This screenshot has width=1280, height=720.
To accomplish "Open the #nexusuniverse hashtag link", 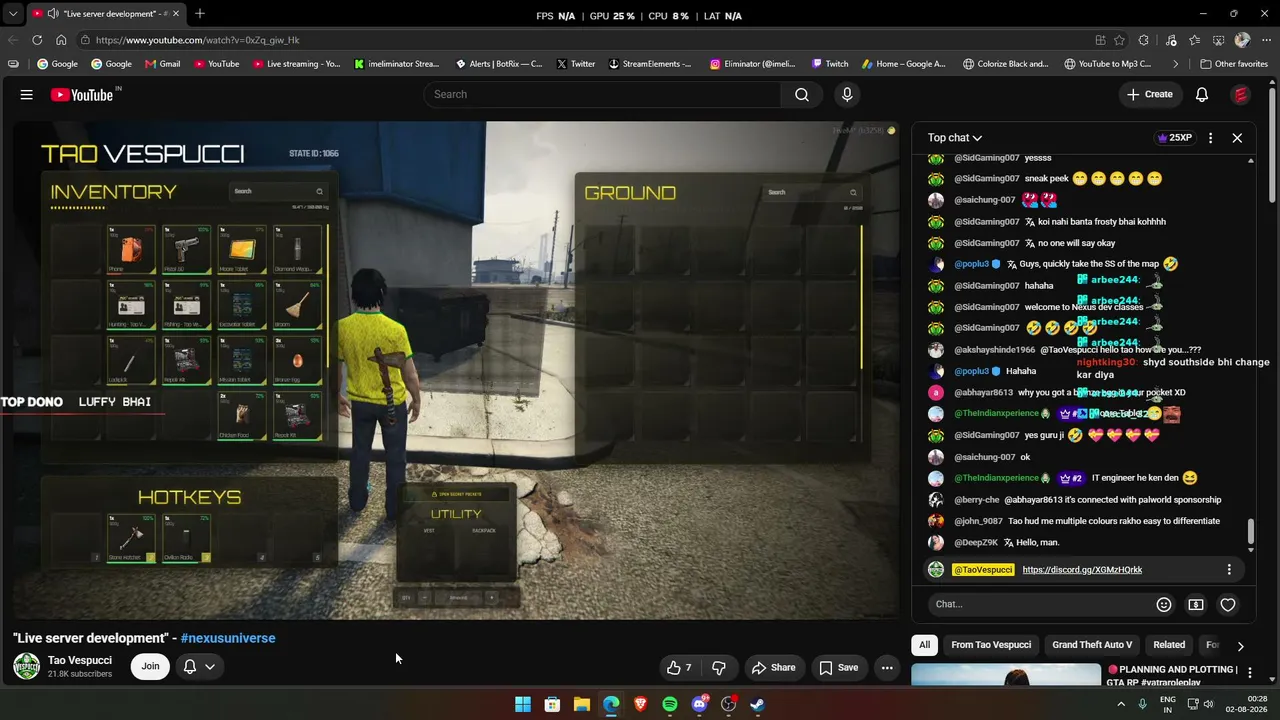I will (x=228, y=638).
